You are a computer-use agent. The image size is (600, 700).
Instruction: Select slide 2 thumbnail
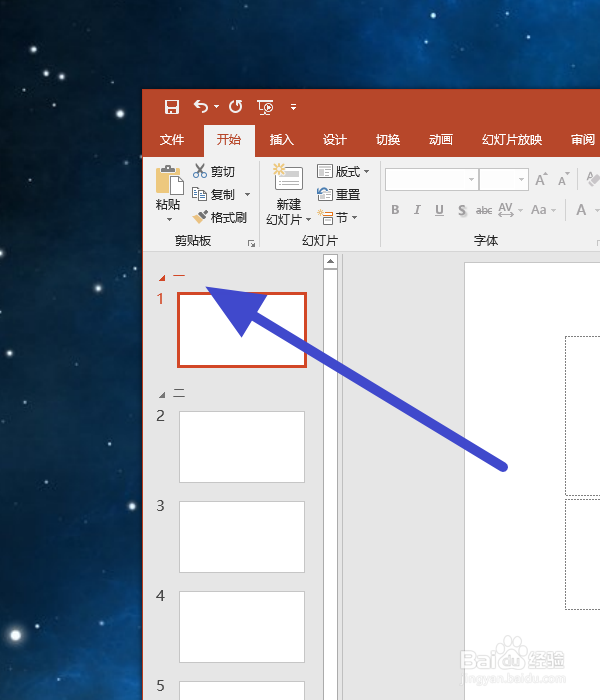tap(242, 447)
